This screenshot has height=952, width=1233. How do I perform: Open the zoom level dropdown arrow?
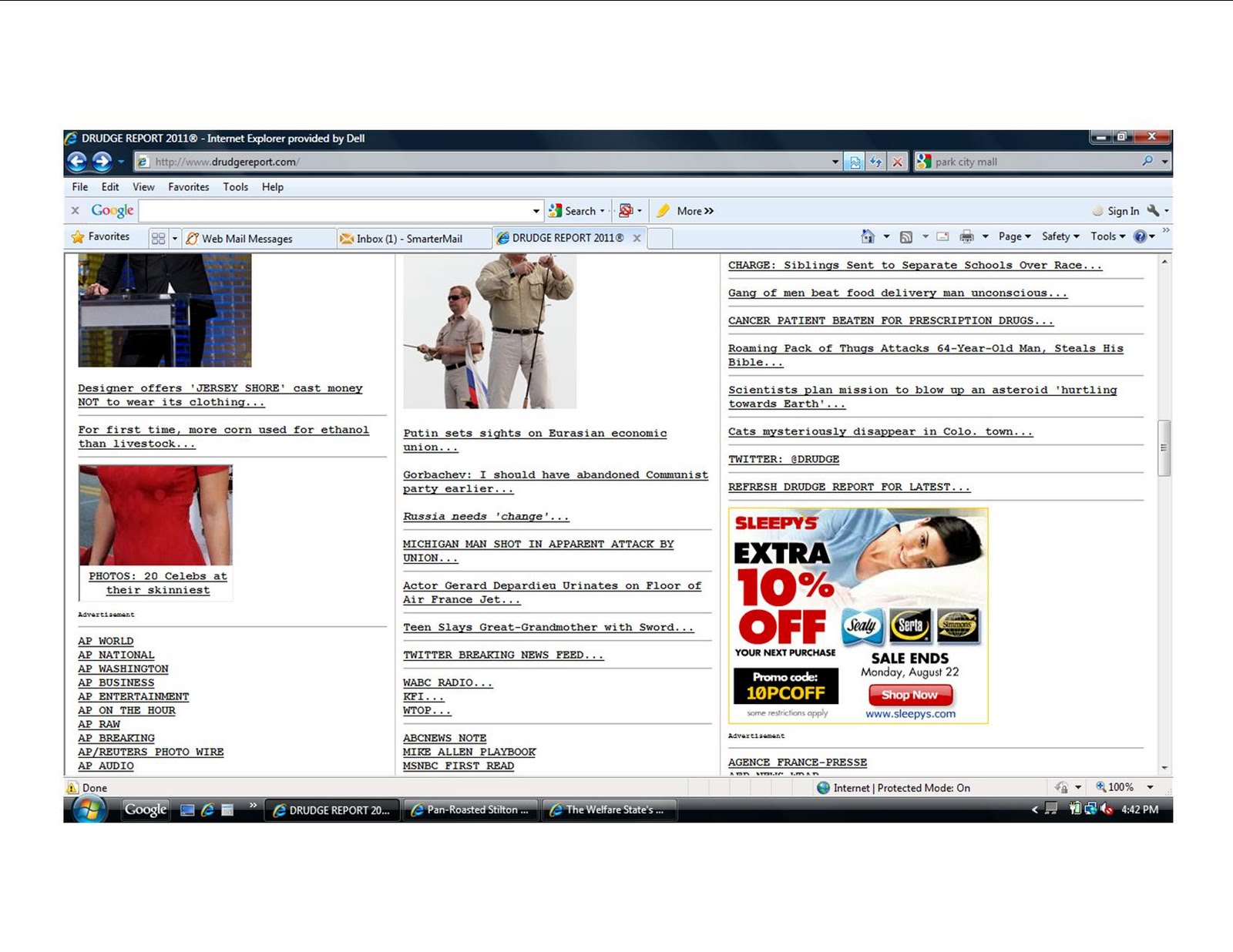1150,787
